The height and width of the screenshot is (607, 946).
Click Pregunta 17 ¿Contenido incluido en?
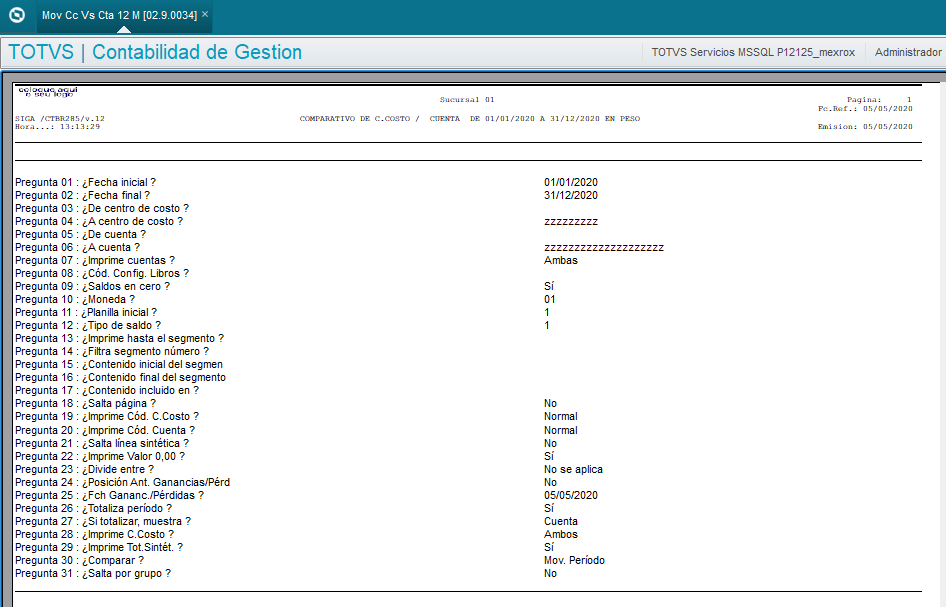click(107, 390)
